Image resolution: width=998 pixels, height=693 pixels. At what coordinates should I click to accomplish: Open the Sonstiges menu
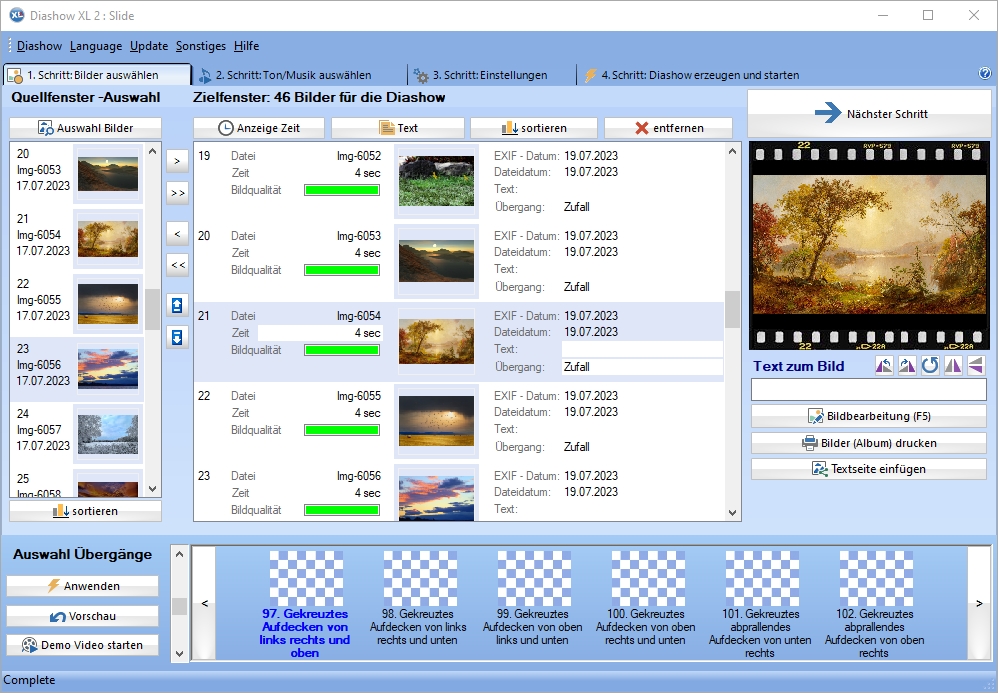(x=200, y=46)
